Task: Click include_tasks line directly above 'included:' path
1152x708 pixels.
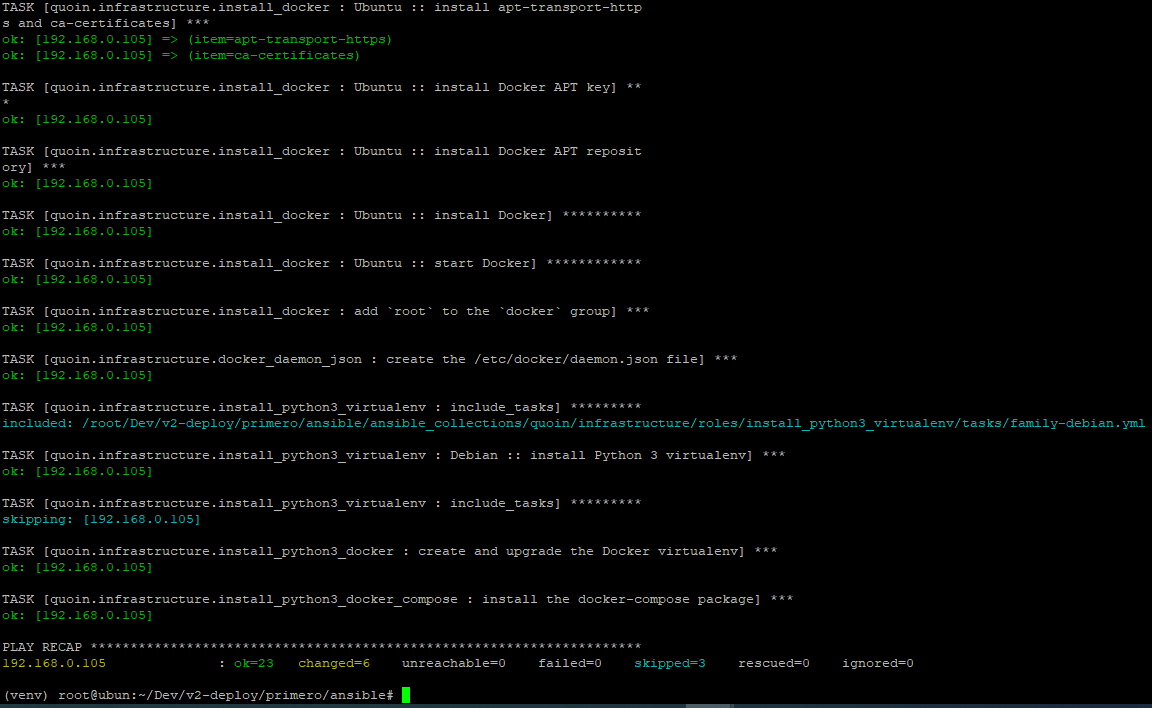Action: [x=321, y=408]
